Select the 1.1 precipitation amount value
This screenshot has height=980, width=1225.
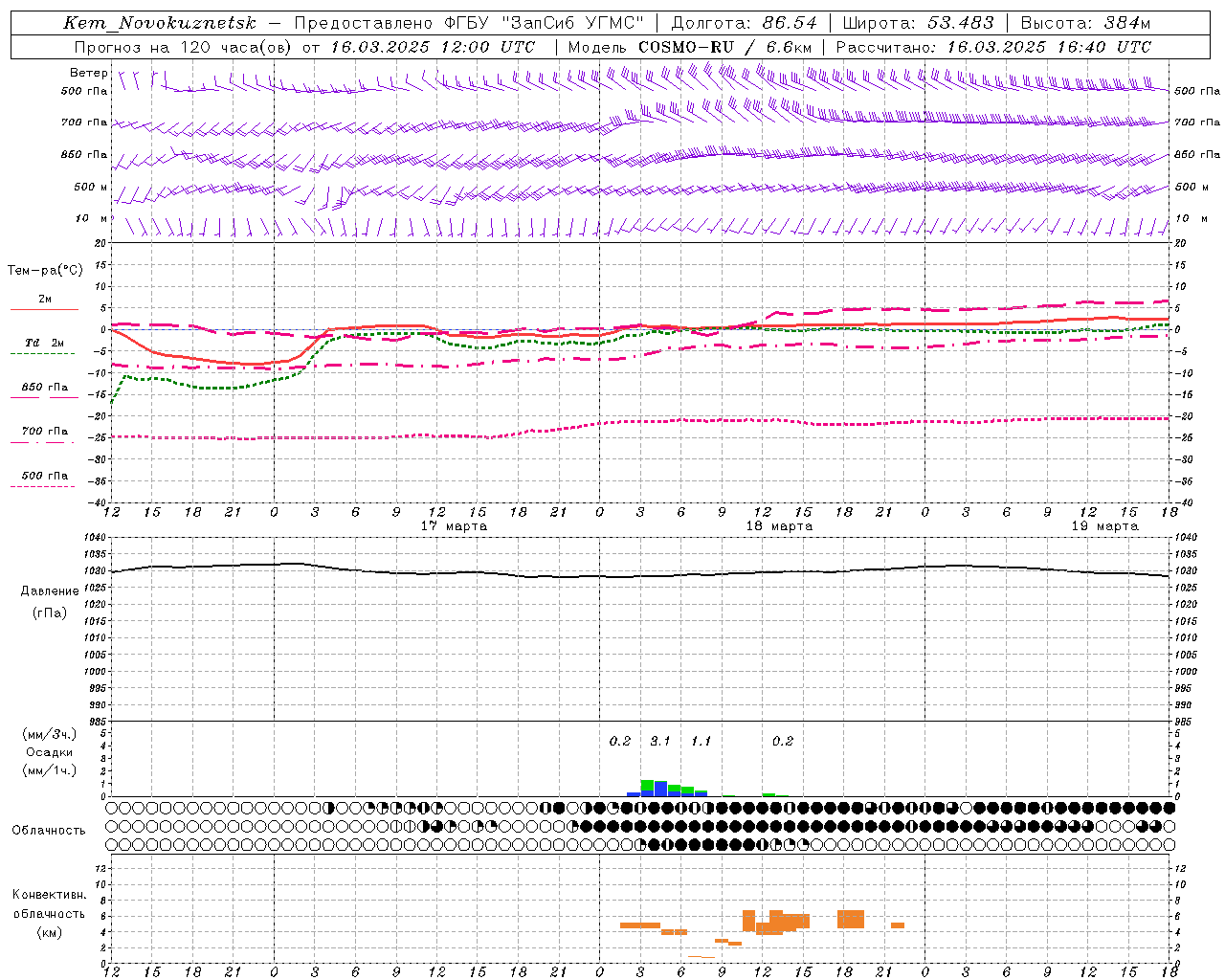pos(702,741)
